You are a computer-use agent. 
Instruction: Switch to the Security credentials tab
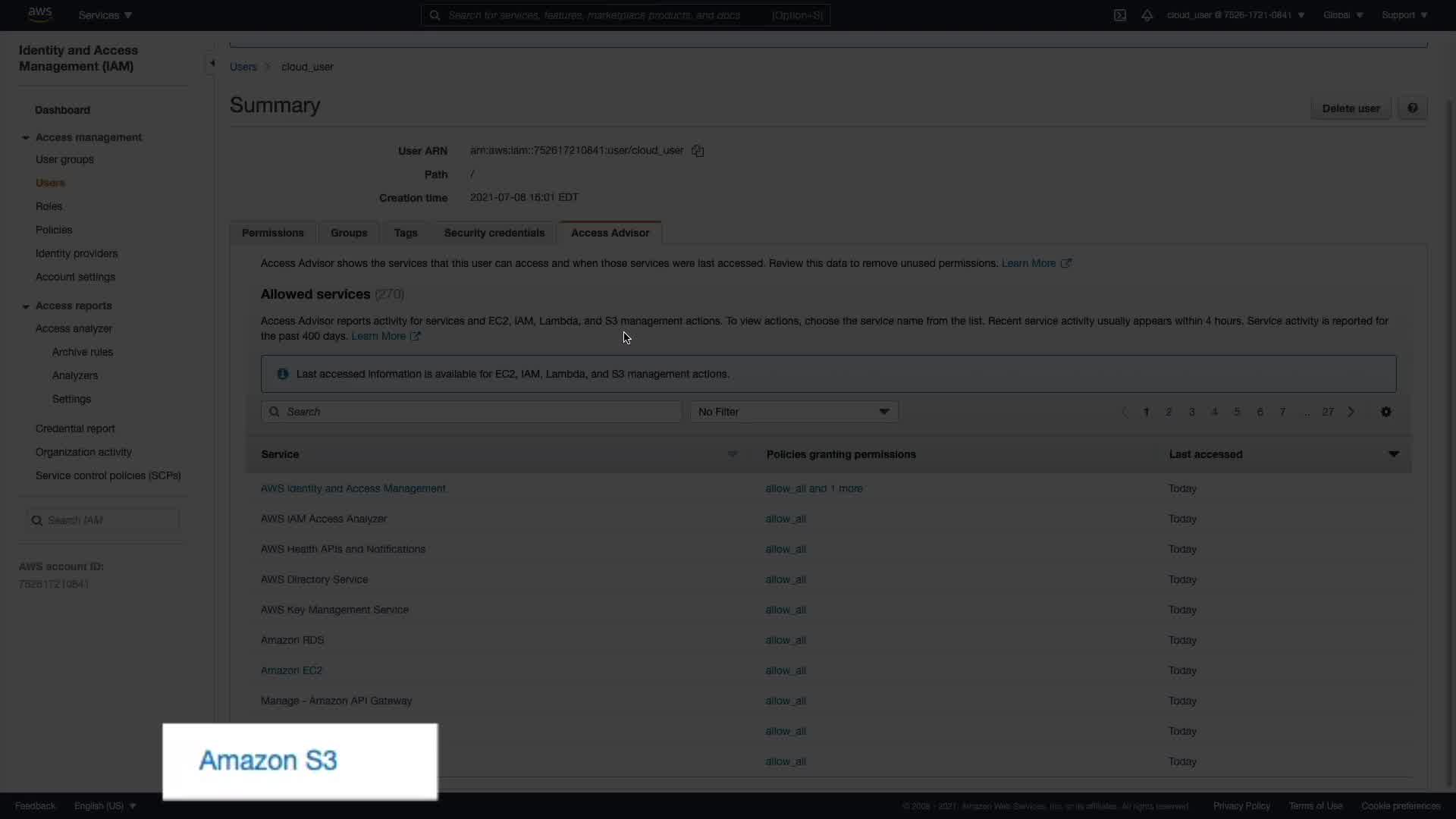pos(494,233)
